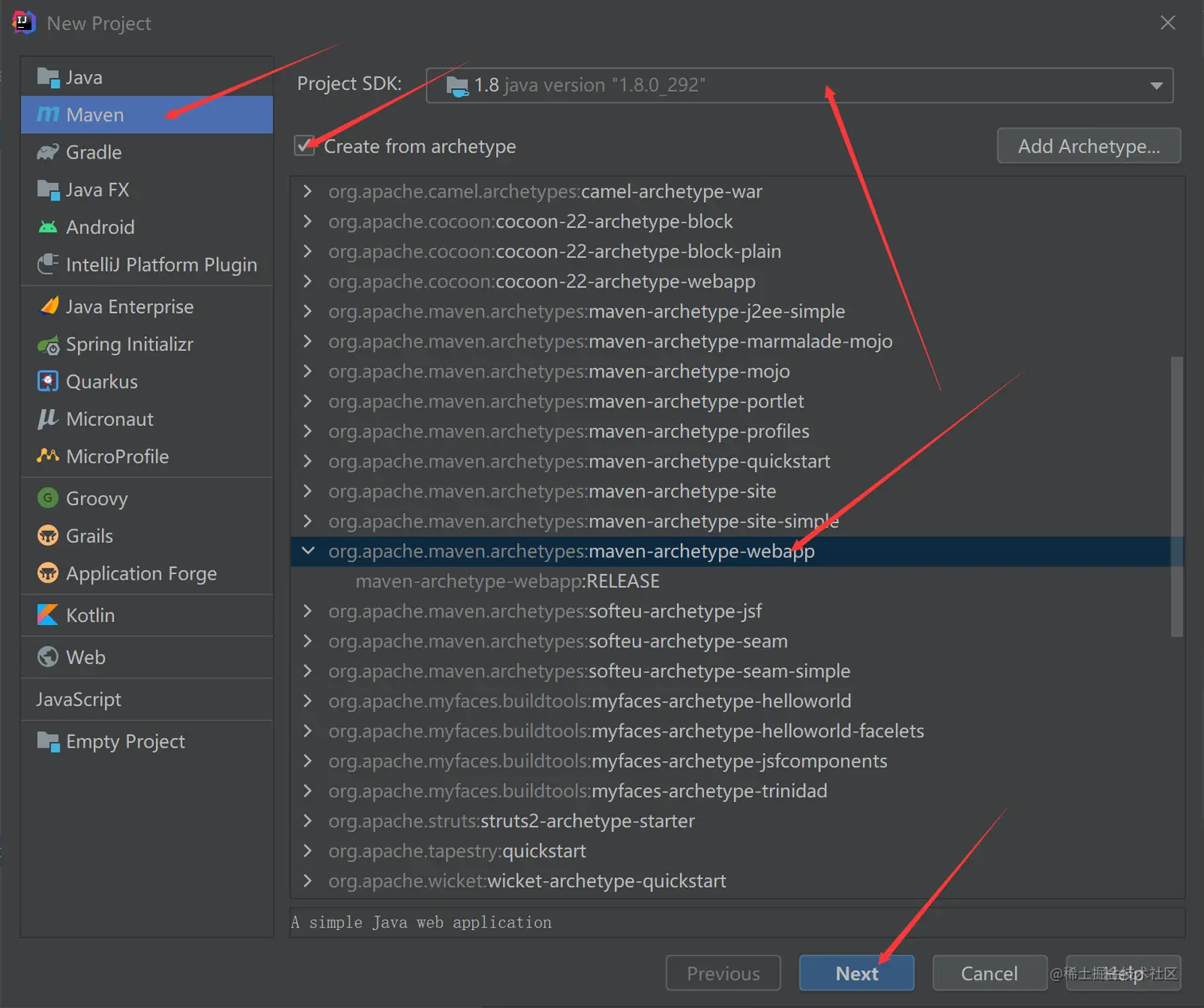Select maven-archetype-profiles row text

tap(569, 432)
